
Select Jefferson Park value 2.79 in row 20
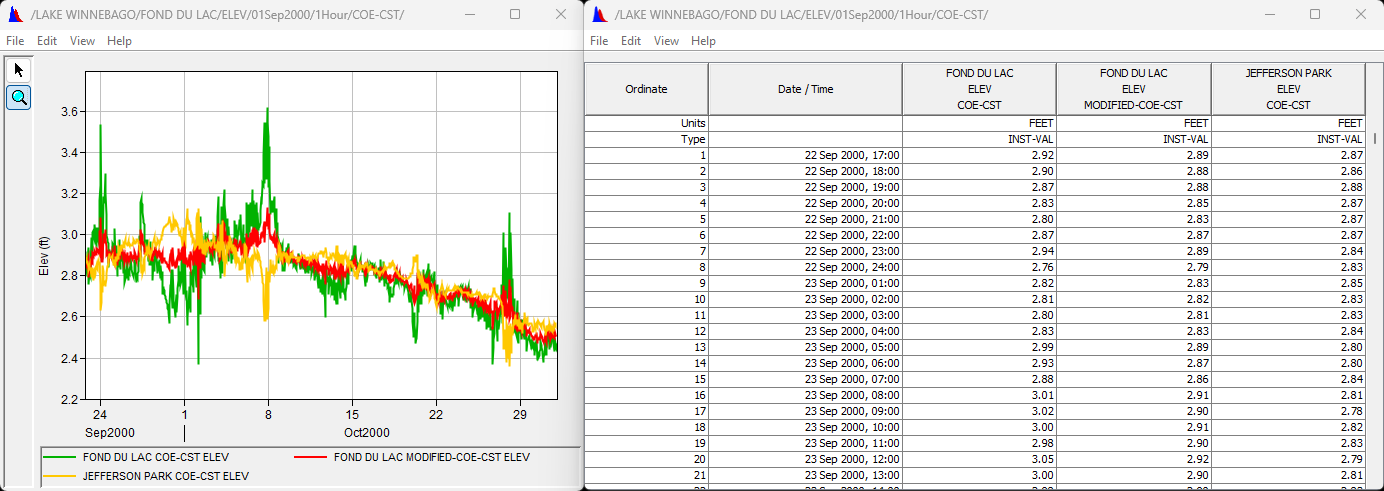(1288, 459)
